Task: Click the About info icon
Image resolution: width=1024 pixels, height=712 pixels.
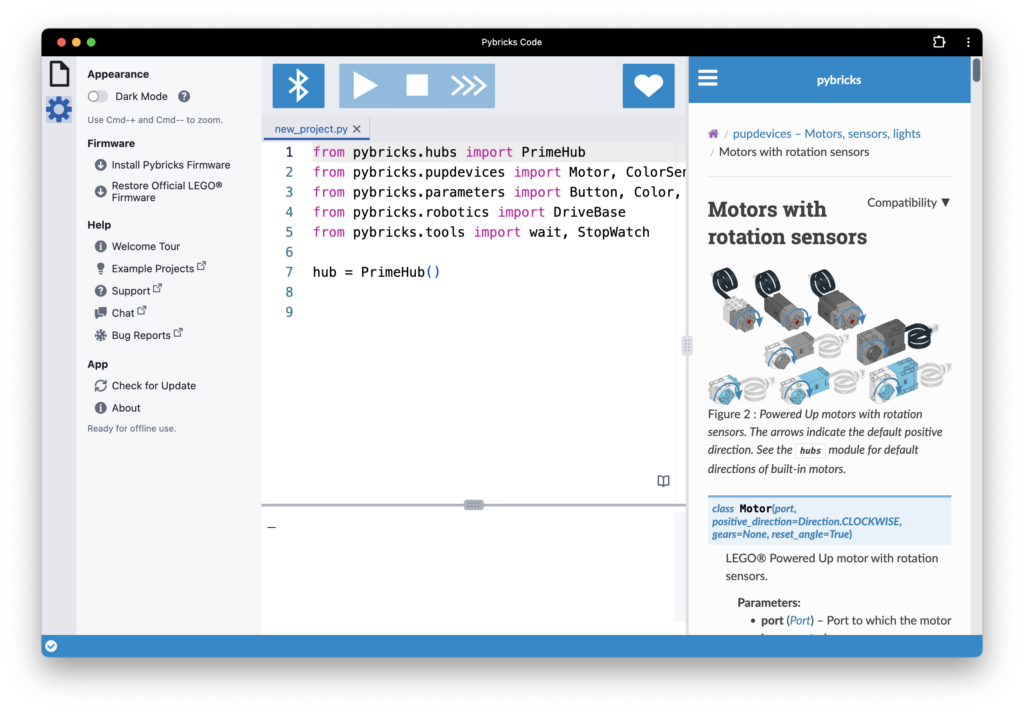Action: click(x=101, y=408)
